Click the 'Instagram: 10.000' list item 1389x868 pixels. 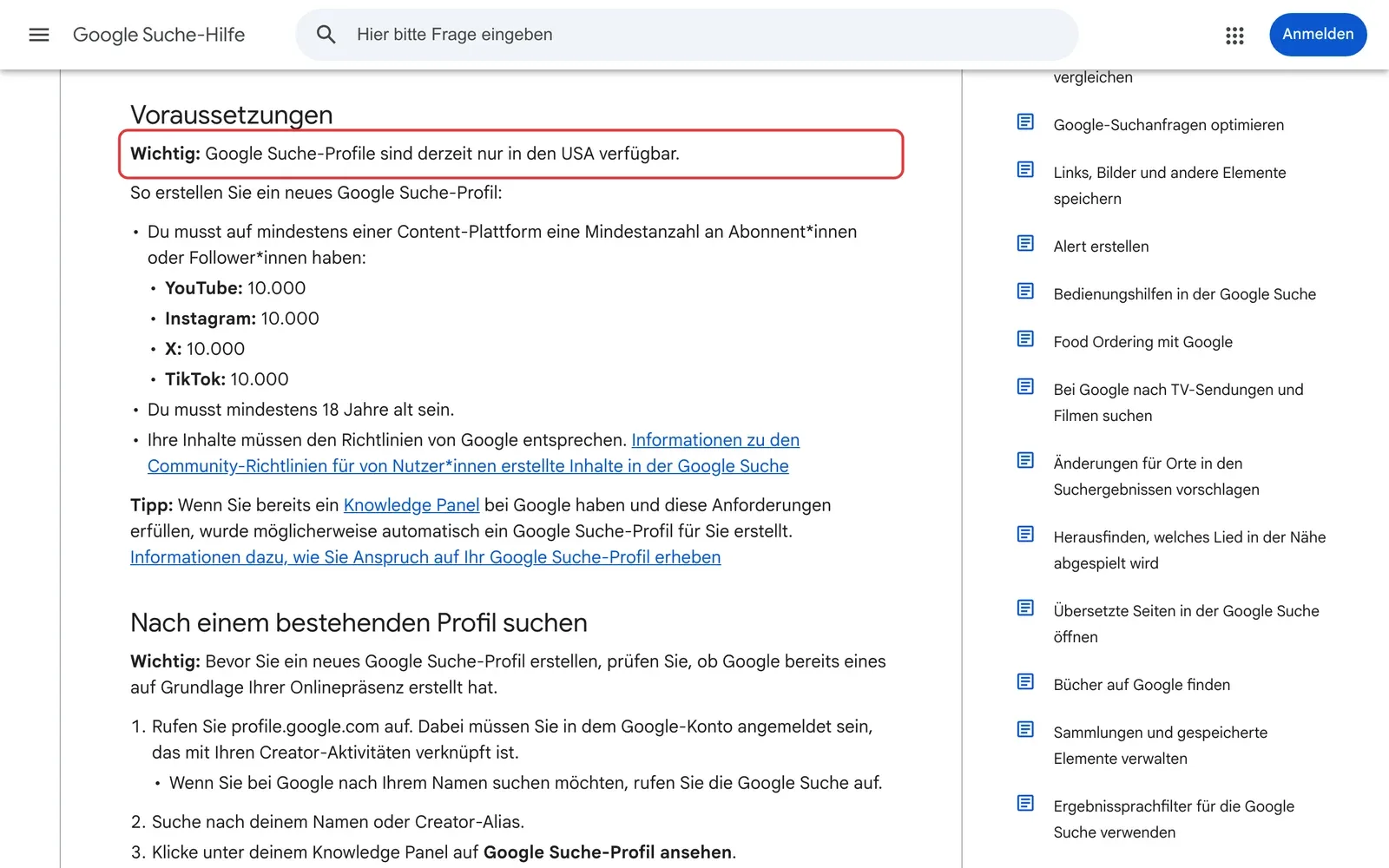242,319
